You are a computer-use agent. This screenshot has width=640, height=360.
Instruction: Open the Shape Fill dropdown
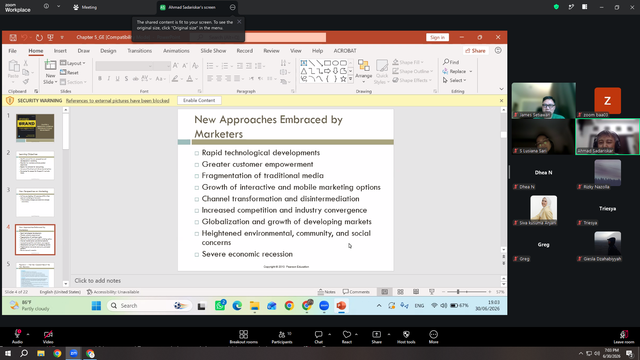point(408,62)
